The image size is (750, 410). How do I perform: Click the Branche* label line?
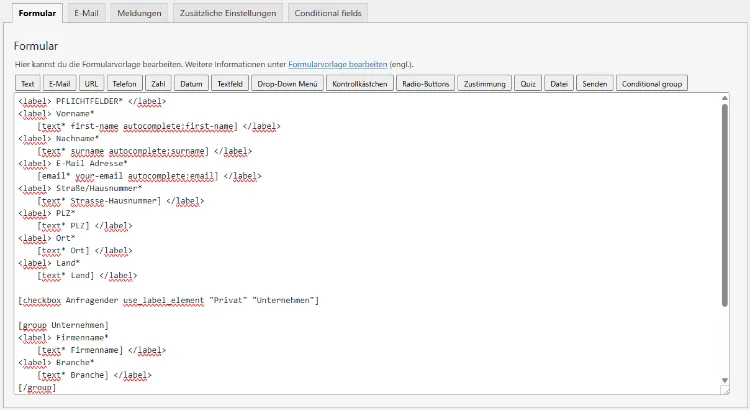56,363
